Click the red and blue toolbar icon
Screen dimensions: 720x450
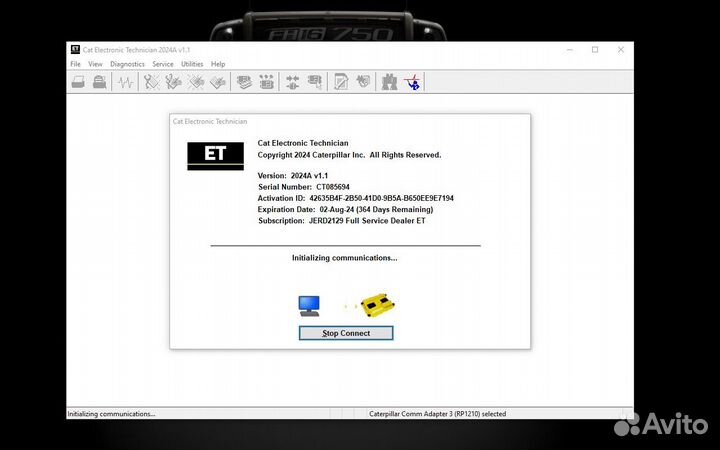click(412, 82)
